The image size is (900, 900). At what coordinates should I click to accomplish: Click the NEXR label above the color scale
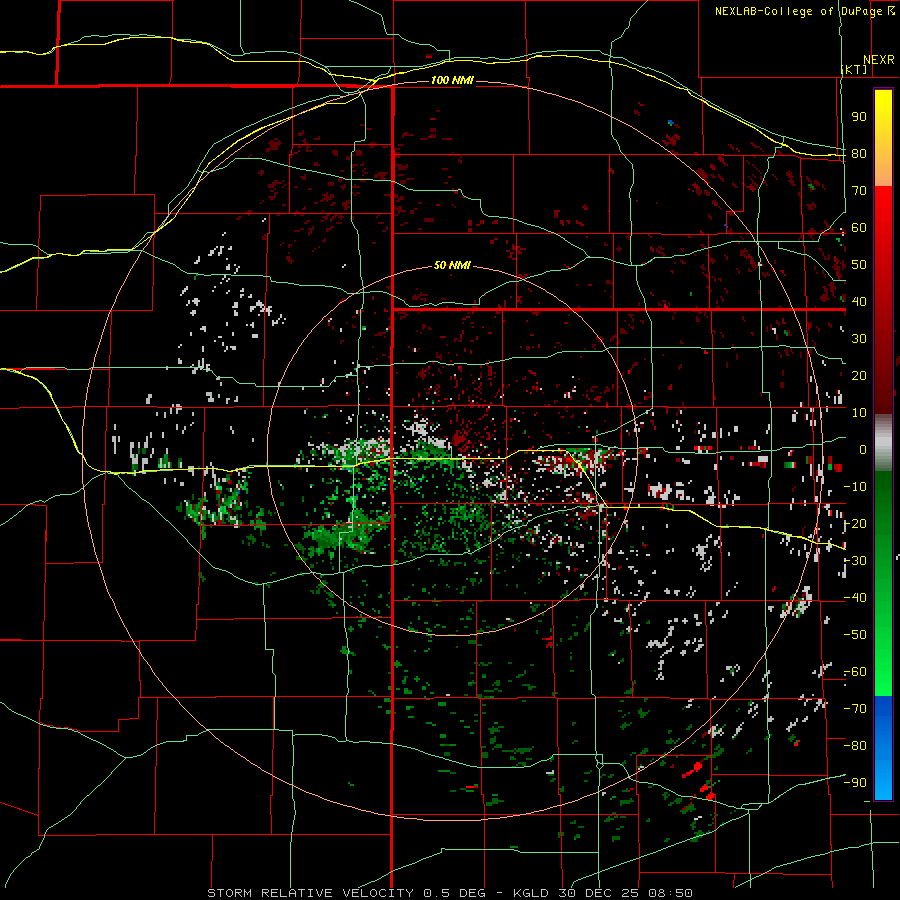click(879, 60)
